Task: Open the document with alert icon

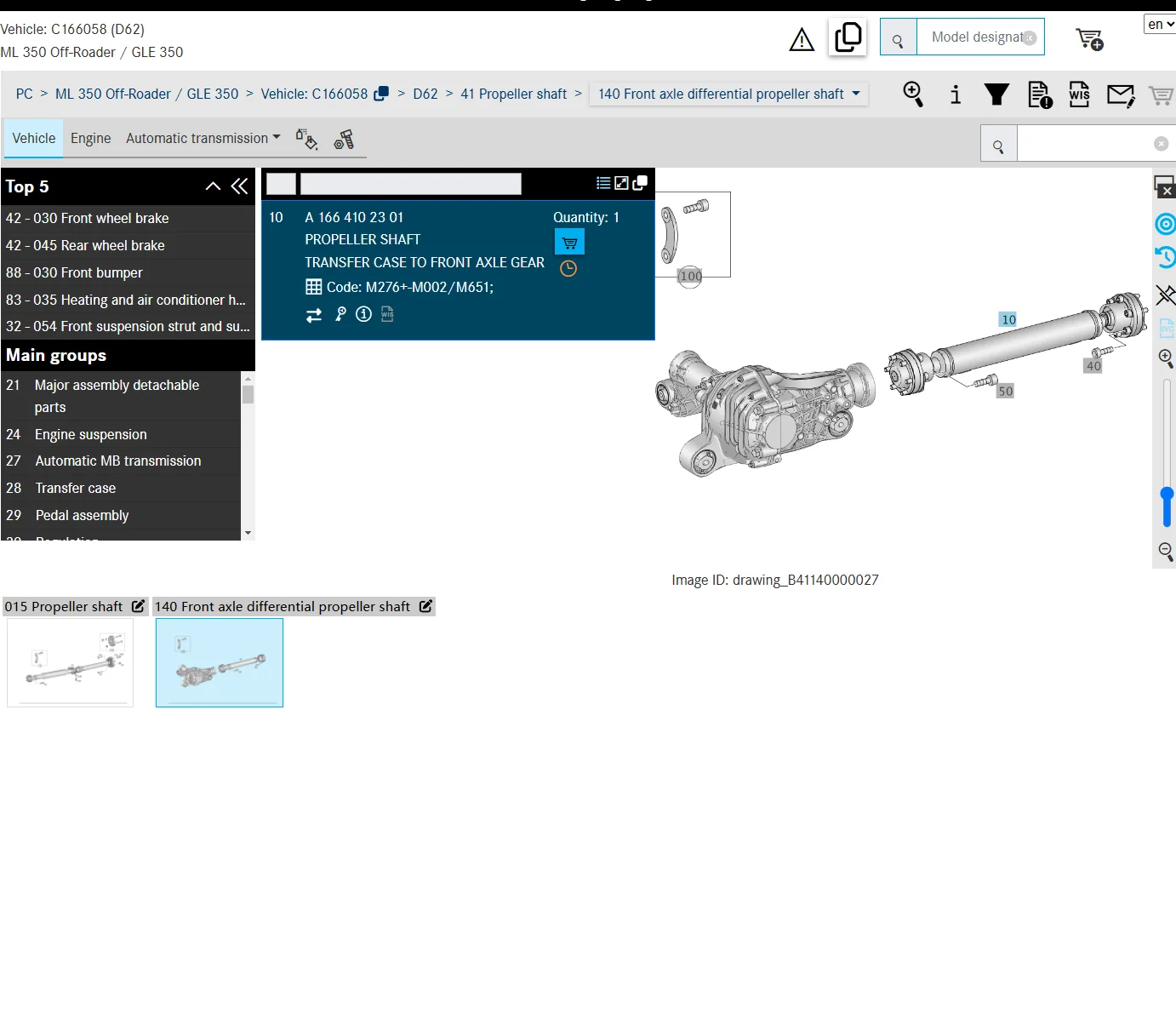Action: 1040,94
